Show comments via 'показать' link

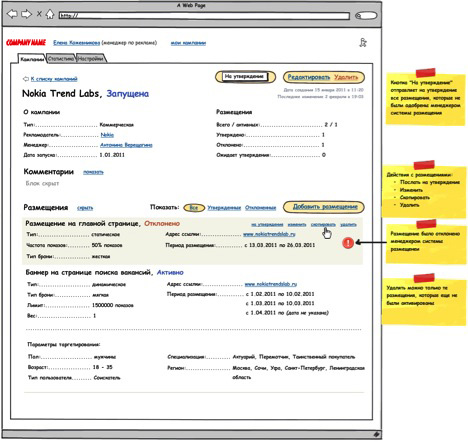(93, 172)
